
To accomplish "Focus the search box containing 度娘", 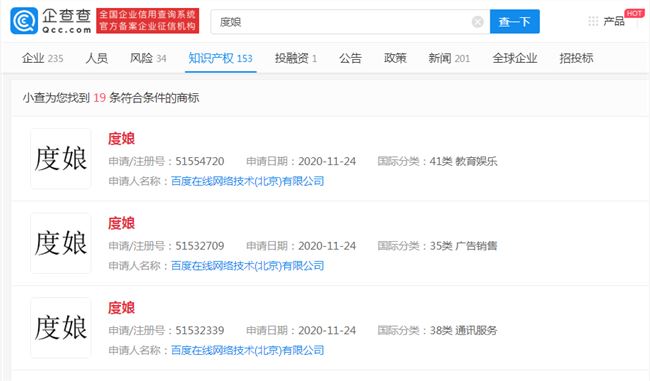I will (350, 22).
